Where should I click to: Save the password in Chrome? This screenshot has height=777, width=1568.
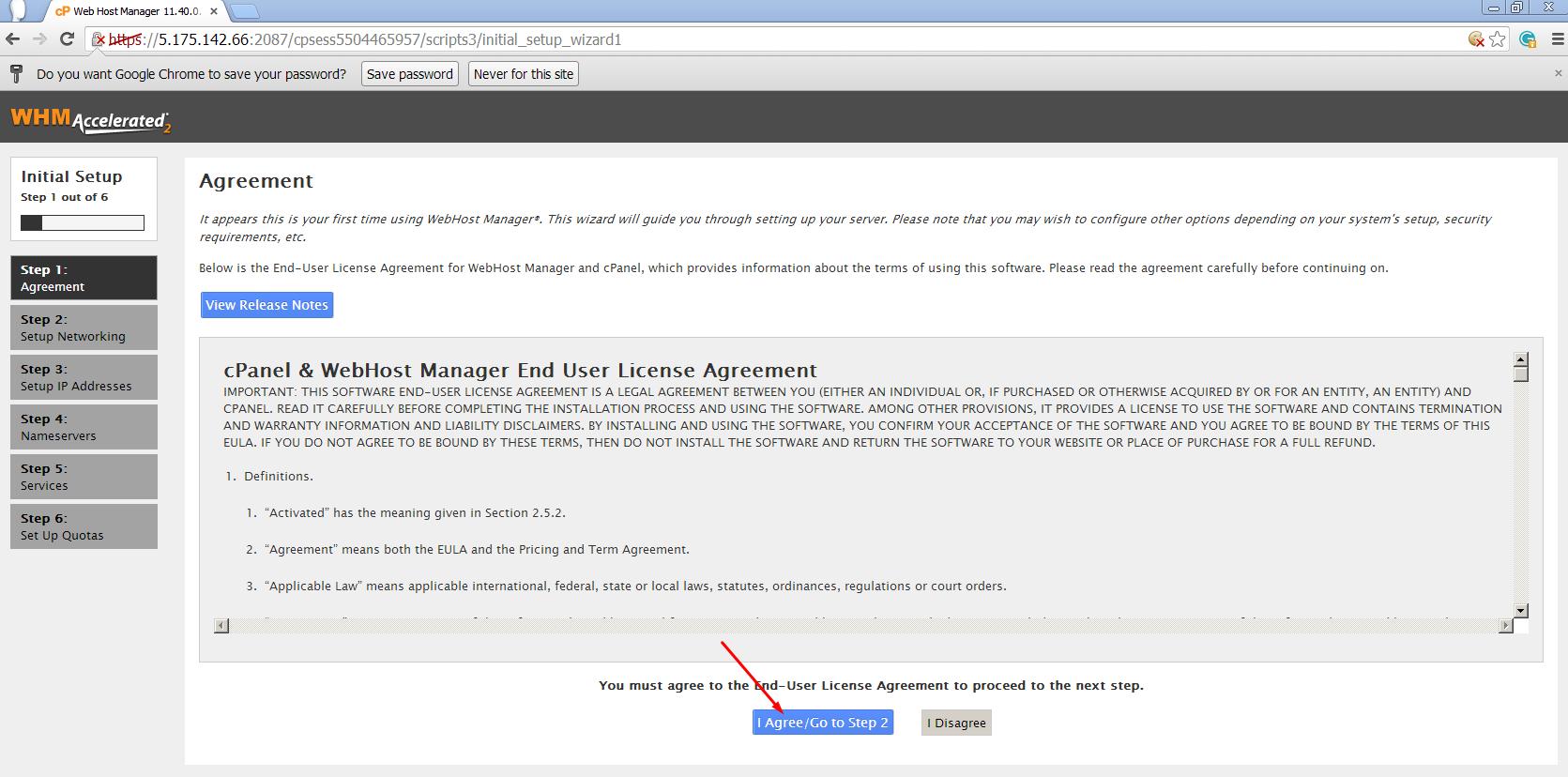410,74
